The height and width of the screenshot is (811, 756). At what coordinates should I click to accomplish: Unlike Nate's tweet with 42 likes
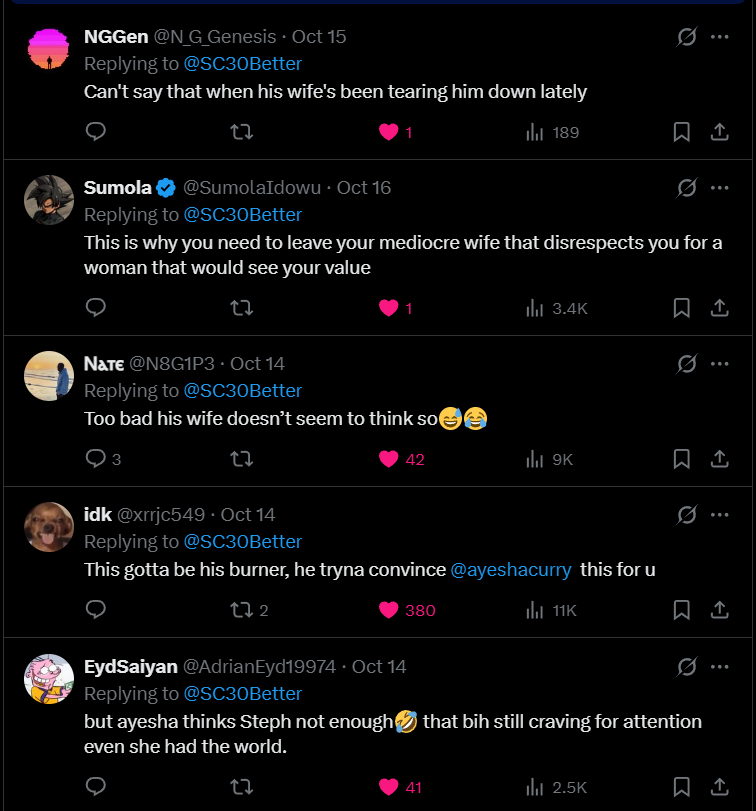point(389,459)
